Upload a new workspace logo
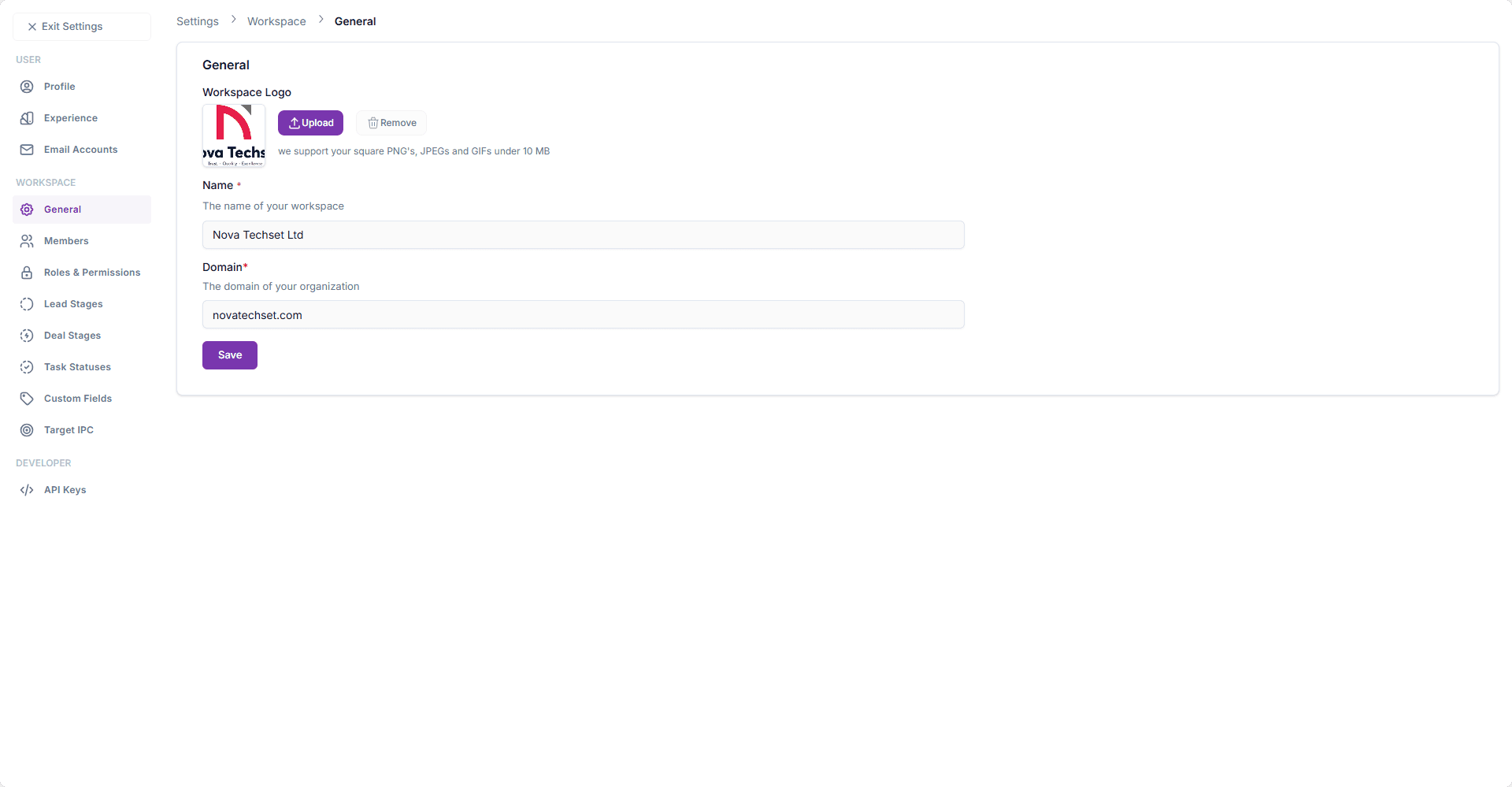 point(310,123)
